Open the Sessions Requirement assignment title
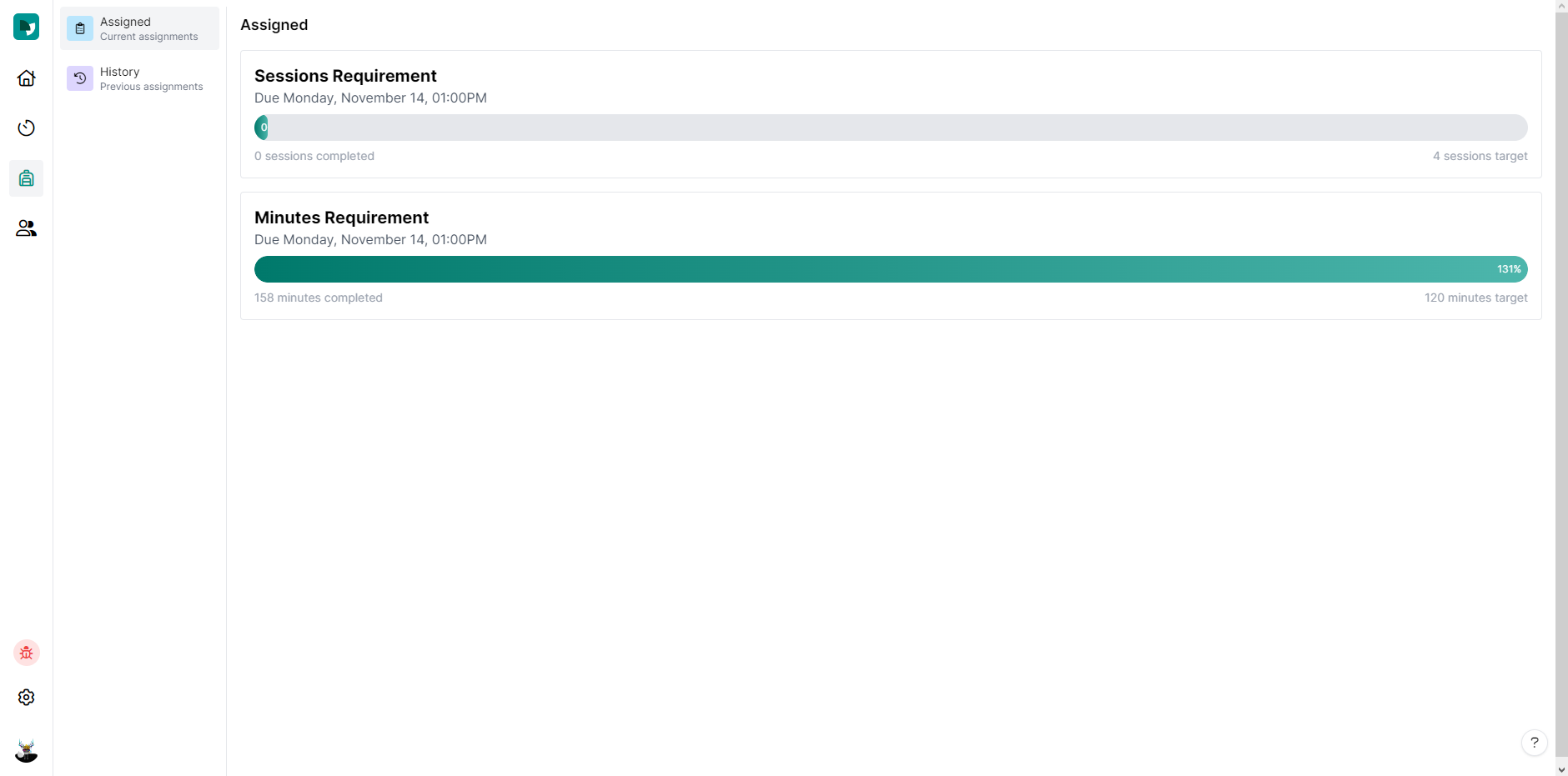Screen dimensions: 1568x776 [345, 76]
